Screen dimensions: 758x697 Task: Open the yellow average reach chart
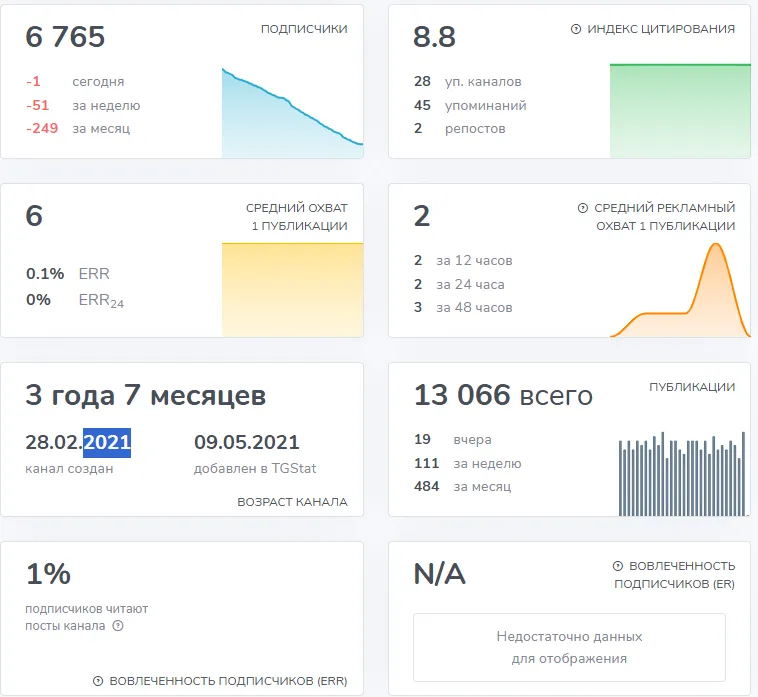click(292, 289)
